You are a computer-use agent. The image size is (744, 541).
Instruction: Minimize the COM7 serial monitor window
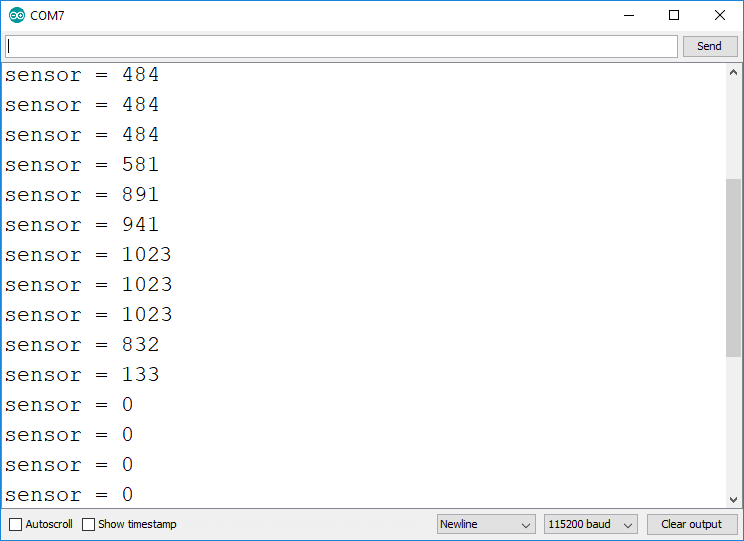coord(629,16)
